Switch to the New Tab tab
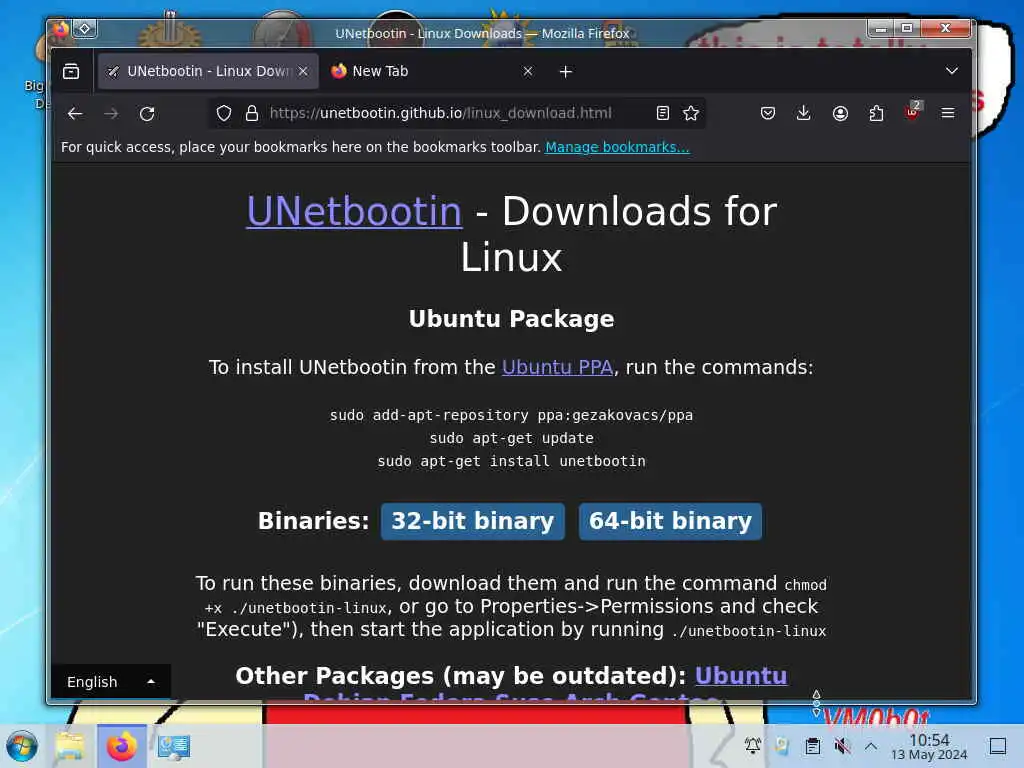The image size is (1024, 768). (432, 71)
